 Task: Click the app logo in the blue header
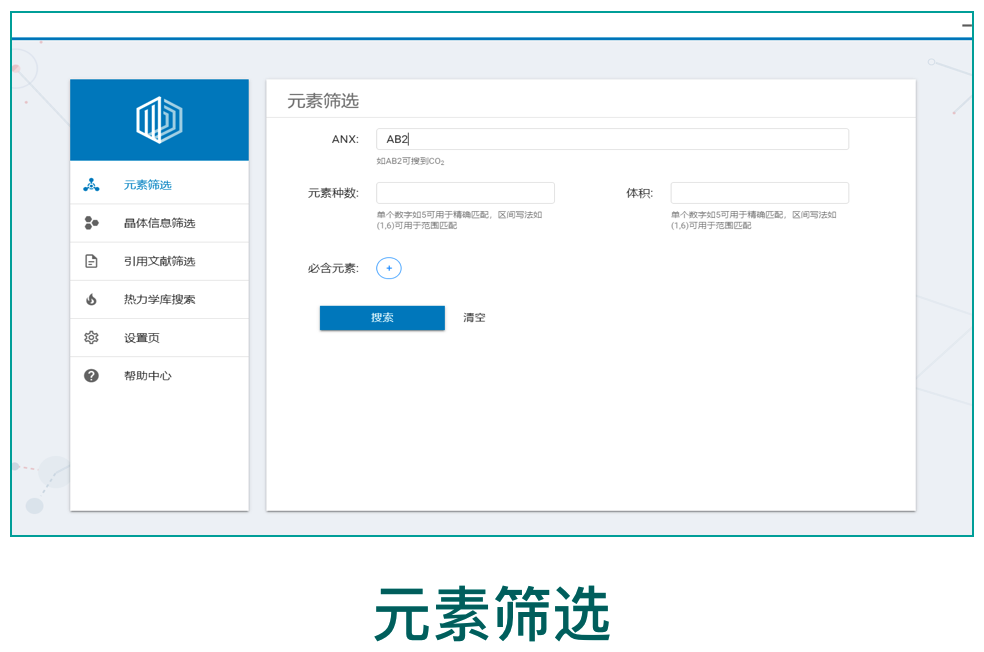[x=159, y=120]
